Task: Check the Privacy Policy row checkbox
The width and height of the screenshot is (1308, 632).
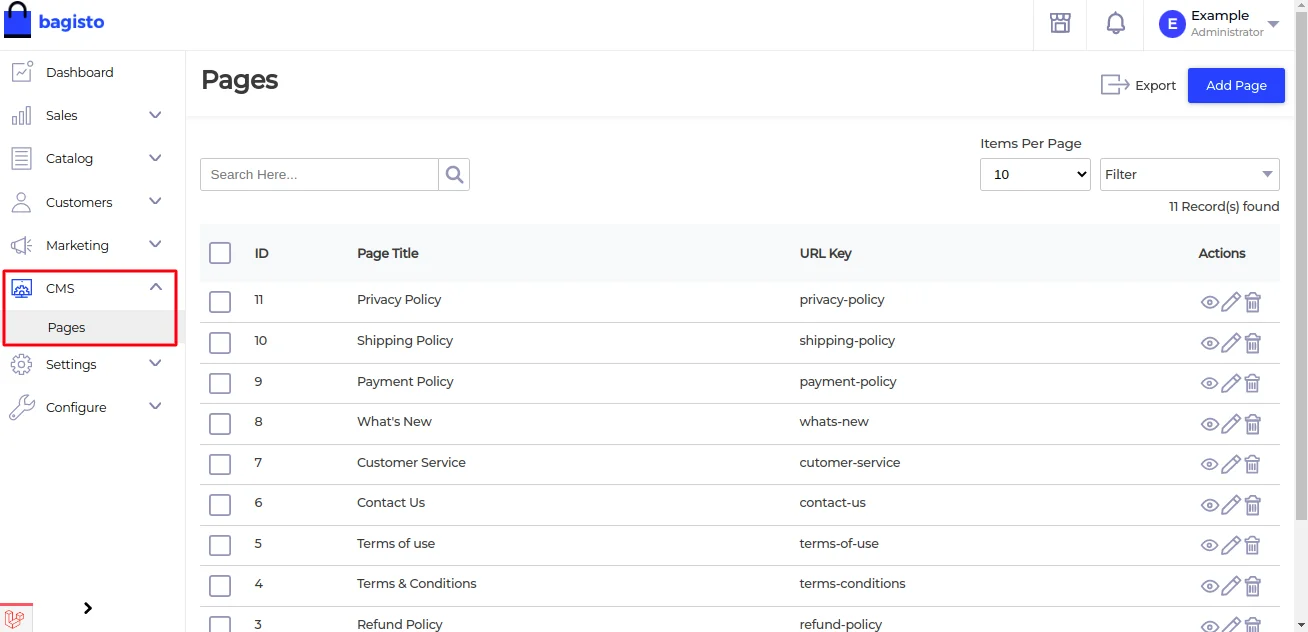Action: coord(220,302)
